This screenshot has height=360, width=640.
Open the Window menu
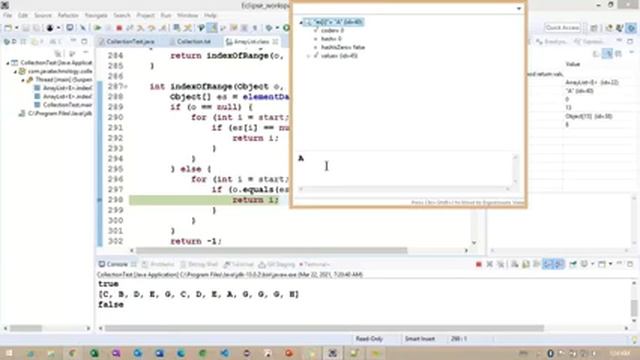click(x=187, y=16)
